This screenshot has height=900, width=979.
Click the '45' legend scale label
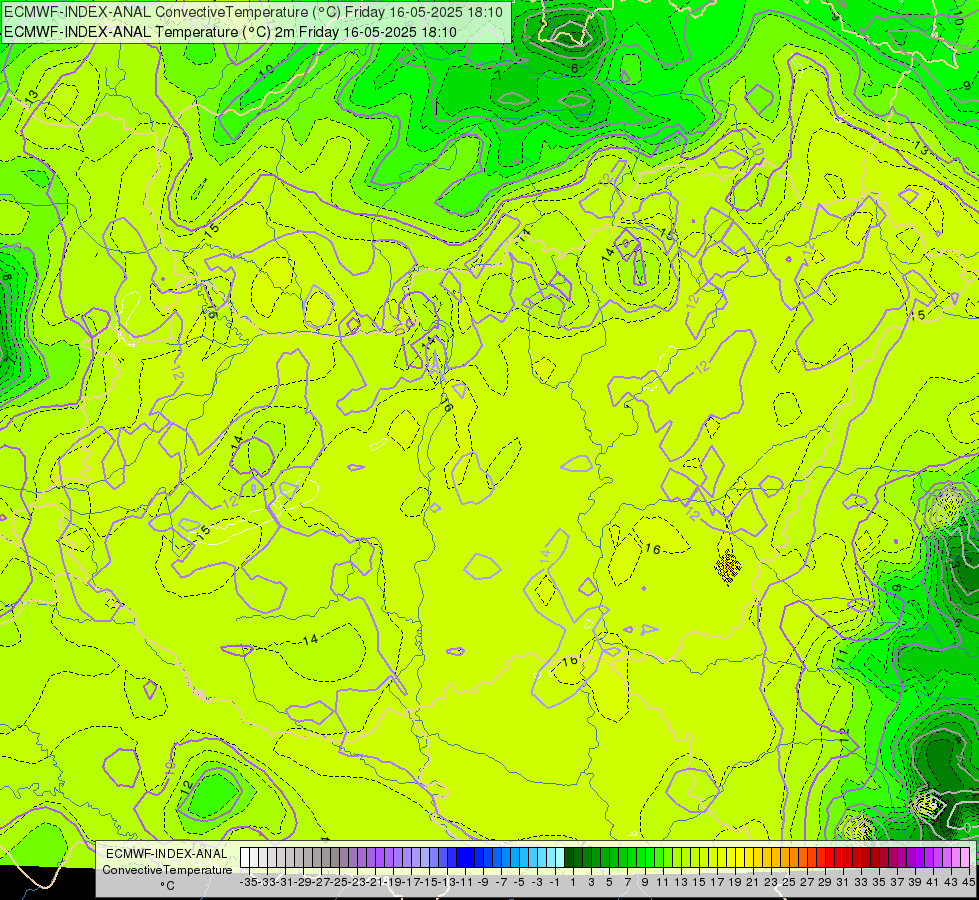(969, 883)
